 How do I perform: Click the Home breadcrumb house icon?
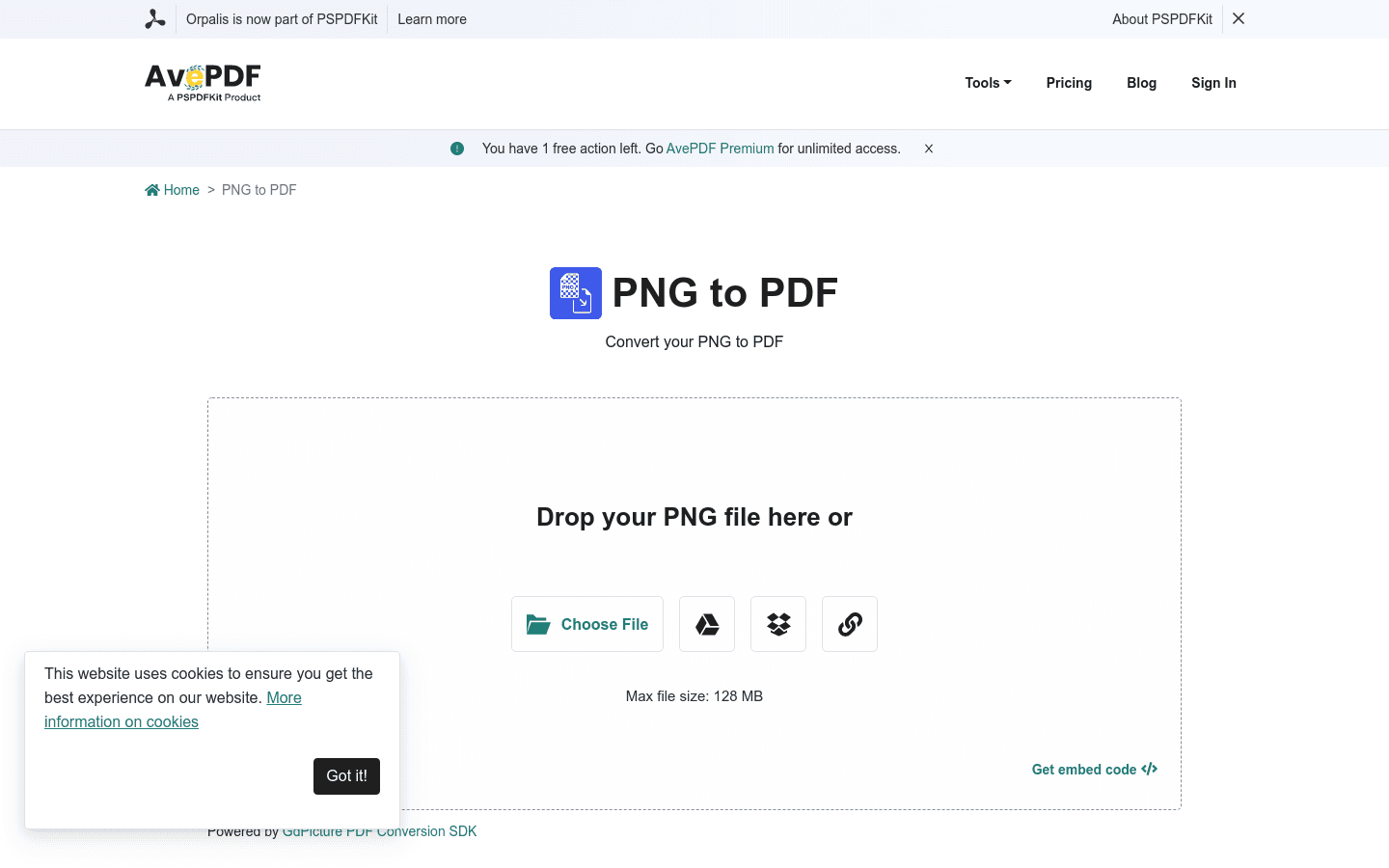coord(152,189)
